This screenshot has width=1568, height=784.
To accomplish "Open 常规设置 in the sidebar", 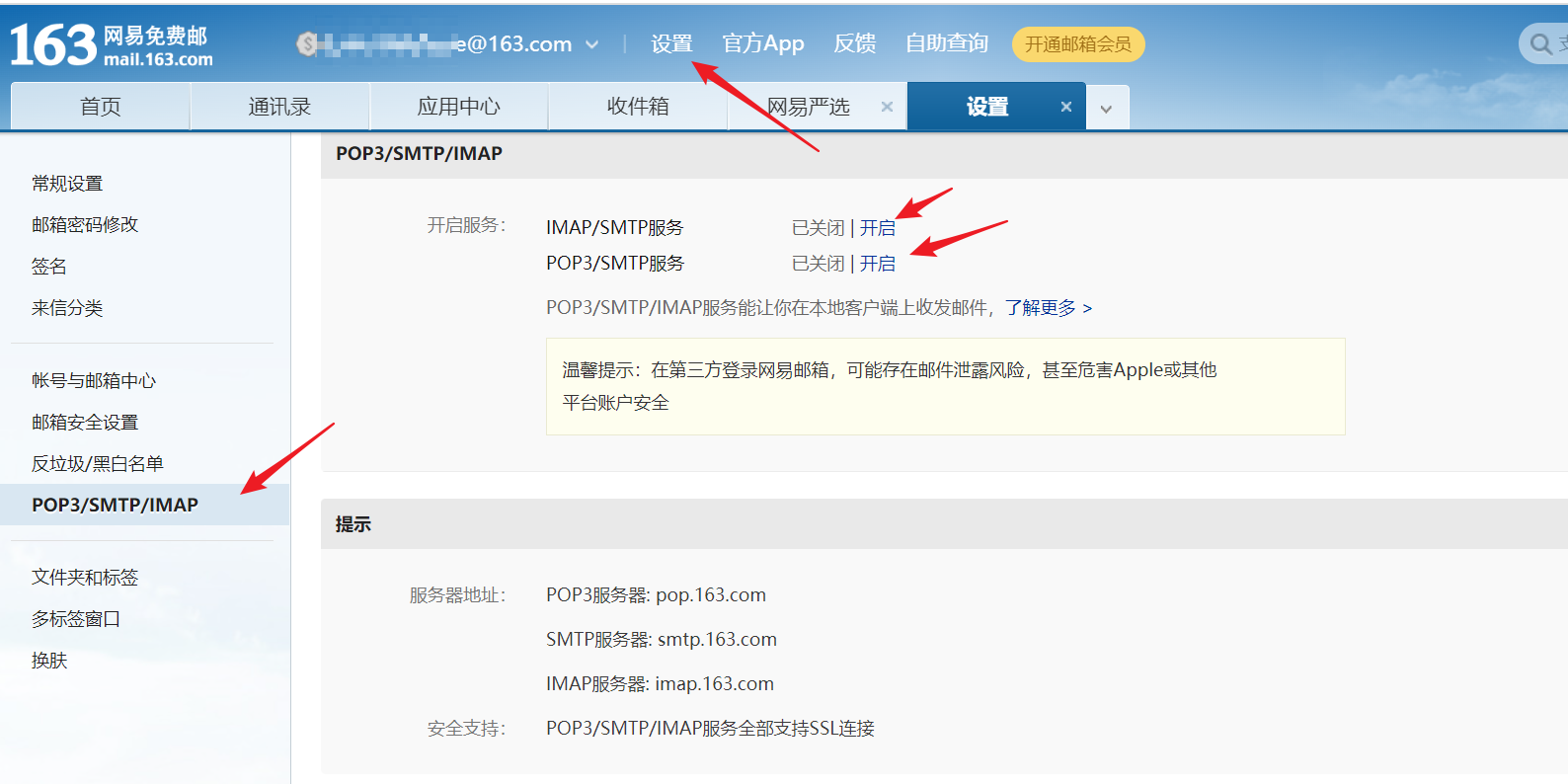I will pos(67,184).
